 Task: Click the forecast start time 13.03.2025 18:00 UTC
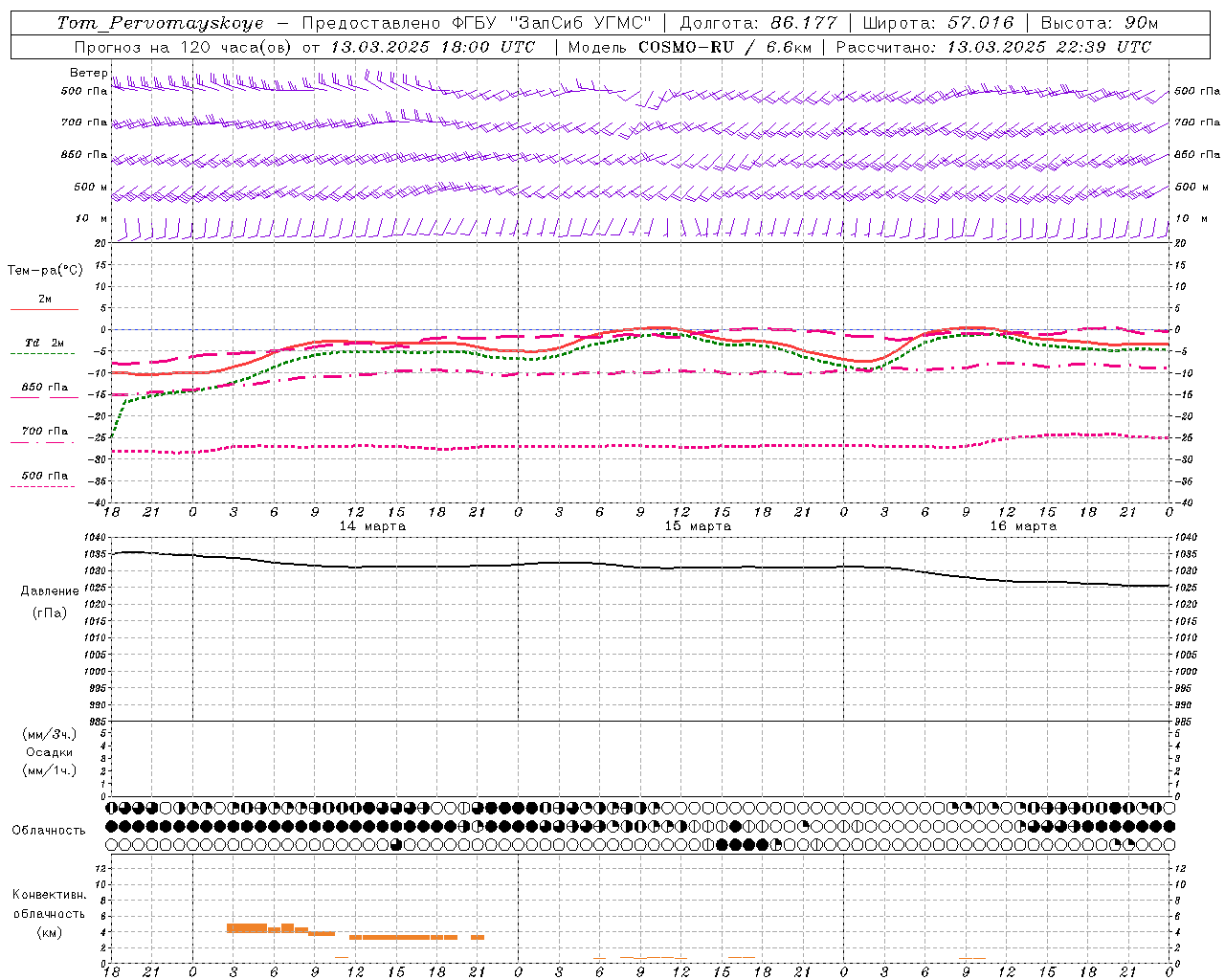point(433,47)
